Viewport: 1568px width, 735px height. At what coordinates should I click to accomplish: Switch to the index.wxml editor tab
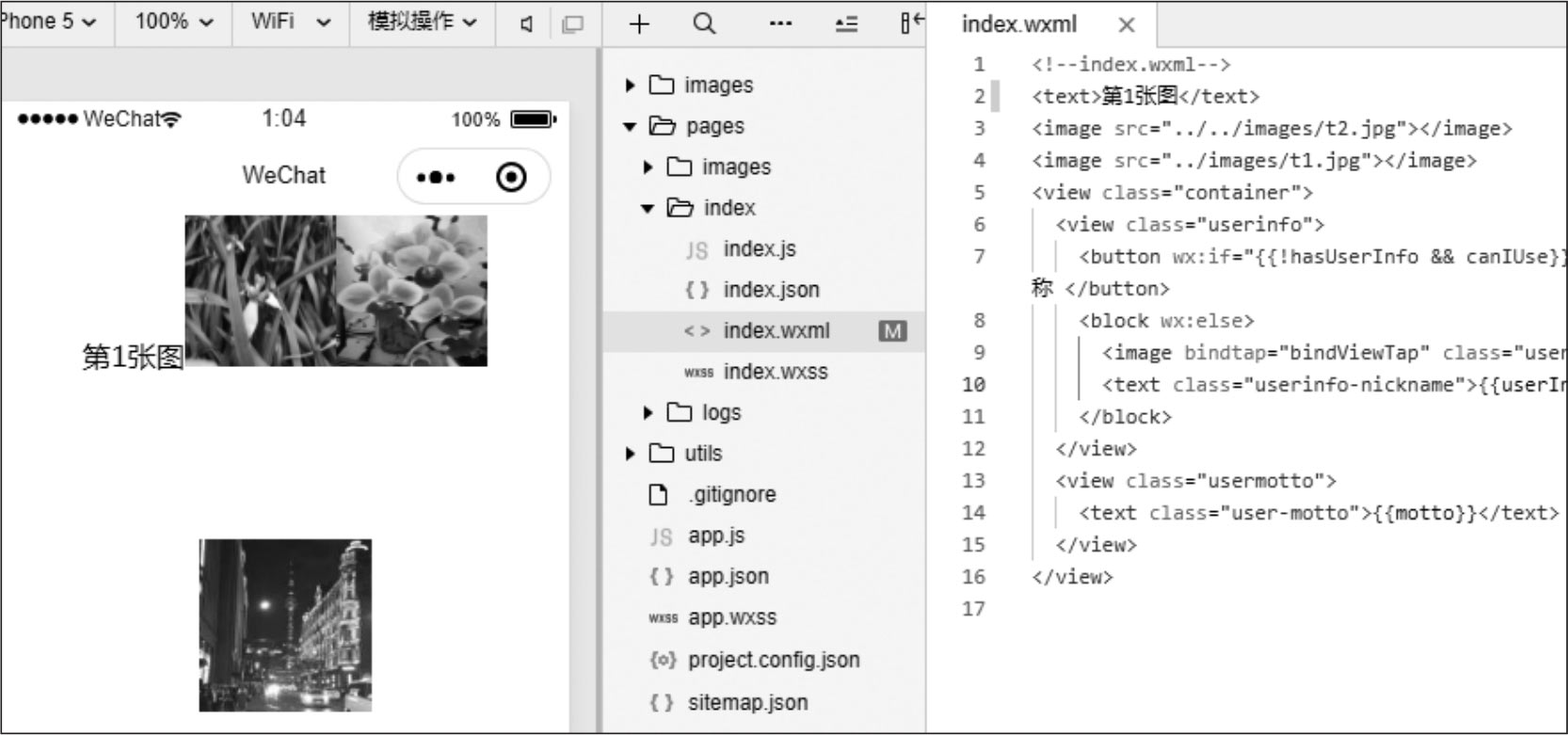point(1018,24)
